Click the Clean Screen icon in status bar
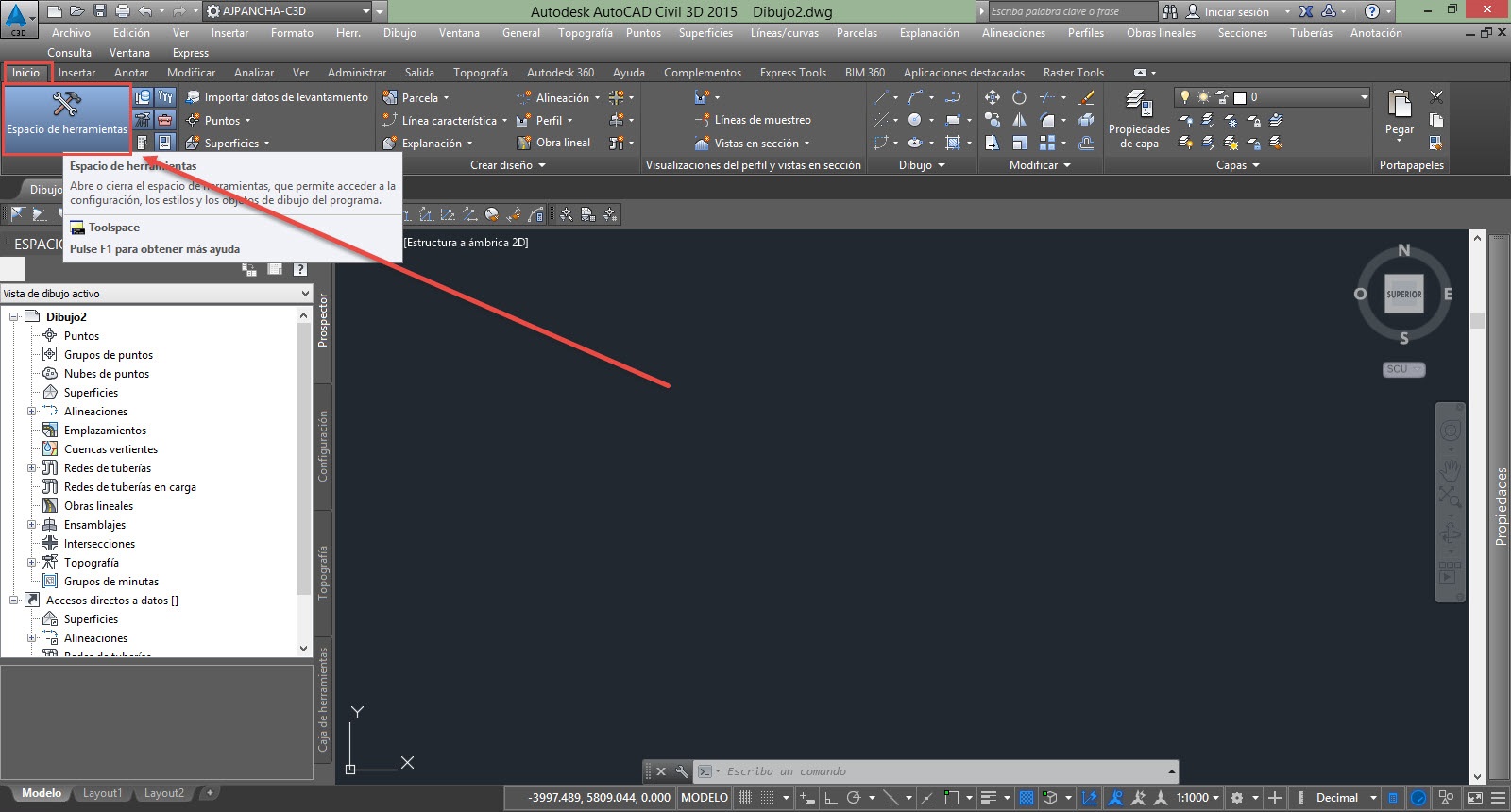This screenshot has height=812, width=1511. (1474, 798)
